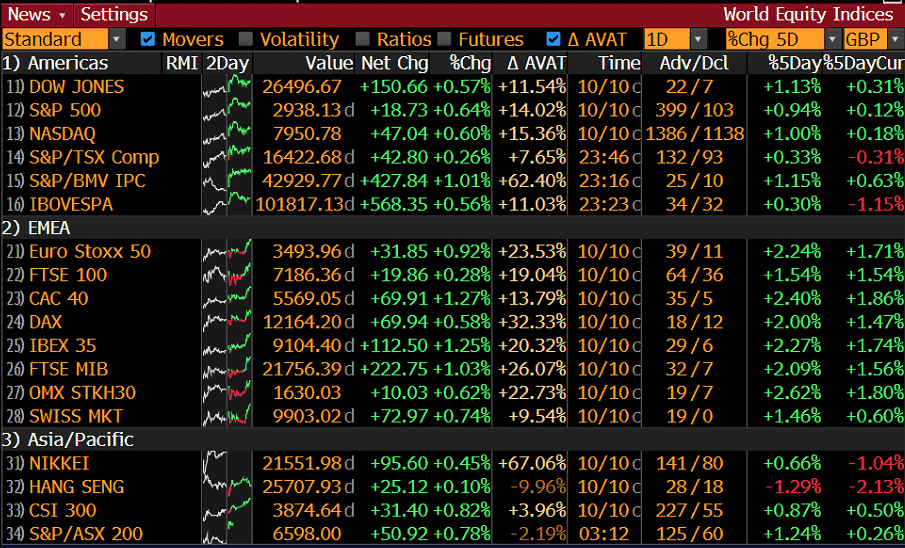The width and height of the screenshot is (905, 548).
Task: Click the IBOVESPA value 101817.13
Action: pyautogui.click(x=299, y=204)
